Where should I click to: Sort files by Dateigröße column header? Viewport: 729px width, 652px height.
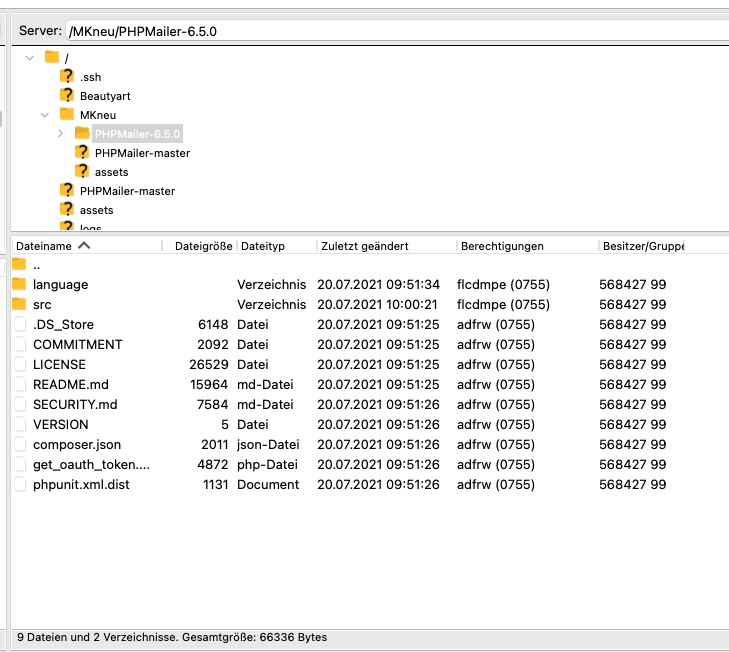coord(203,246)
